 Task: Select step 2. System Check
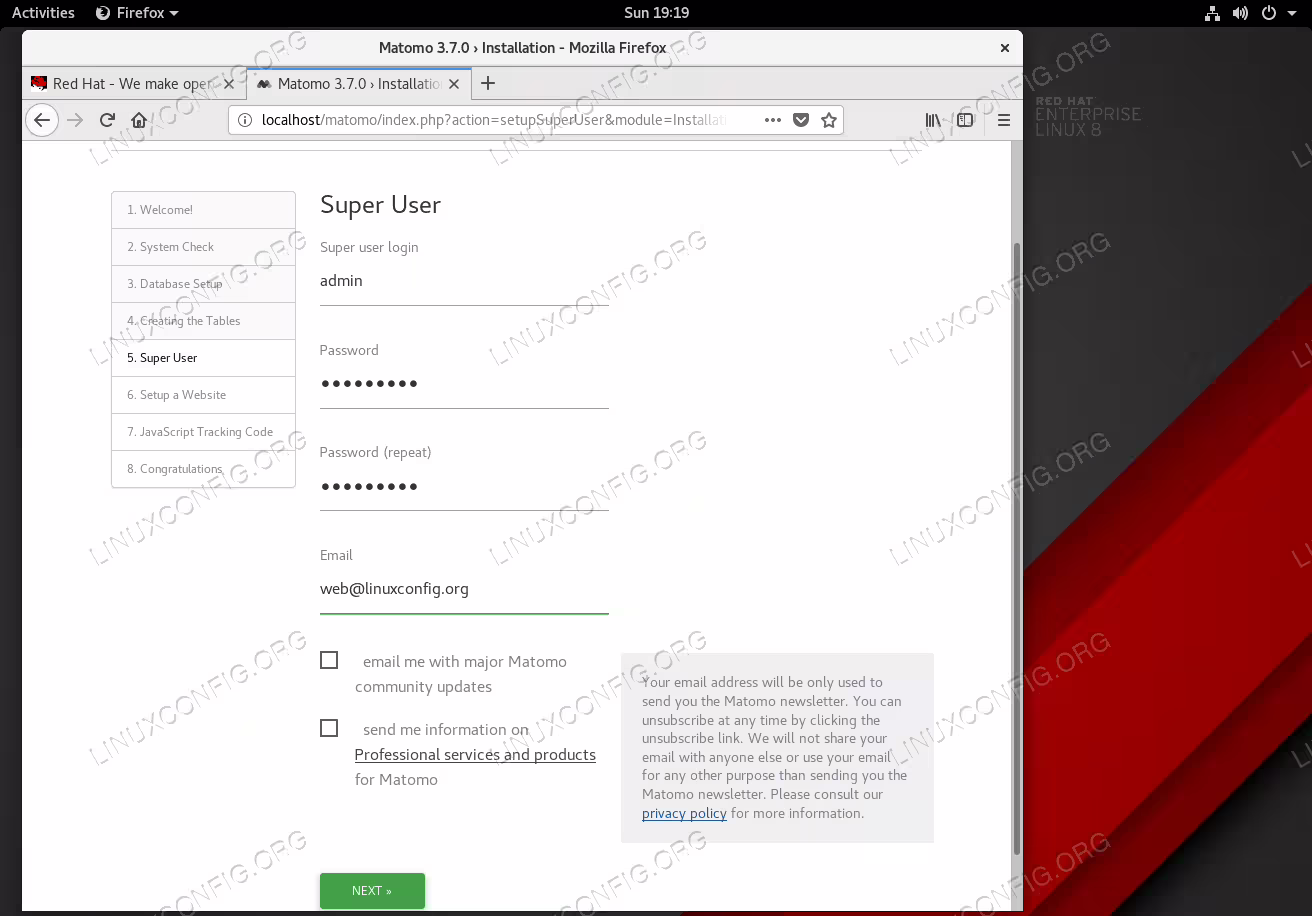click(204, 247)
